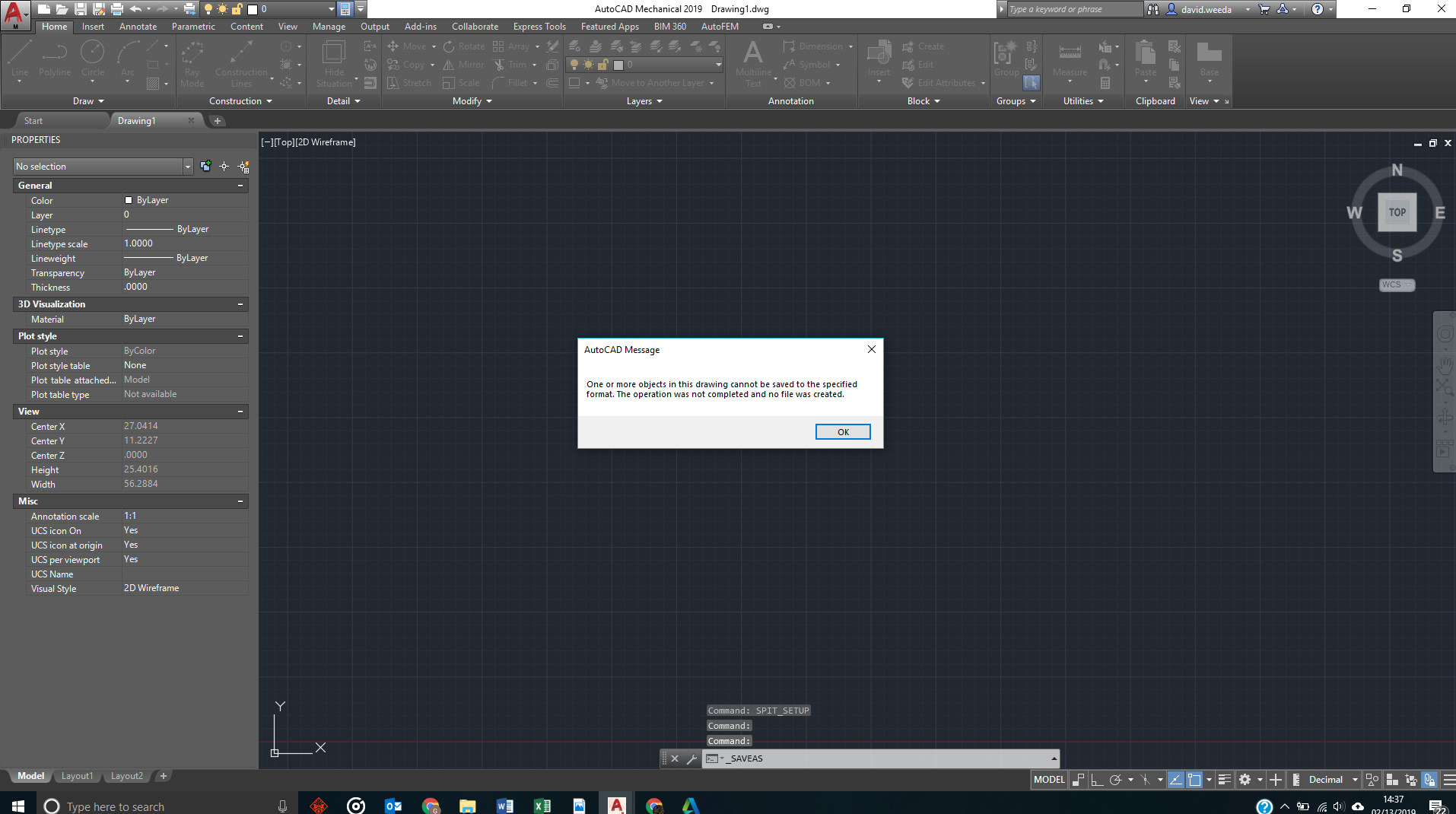Toggle layer on/off lightbulb in Quick Access toolbar
This screenshot has height=814, width=1456.
(208, 9)
